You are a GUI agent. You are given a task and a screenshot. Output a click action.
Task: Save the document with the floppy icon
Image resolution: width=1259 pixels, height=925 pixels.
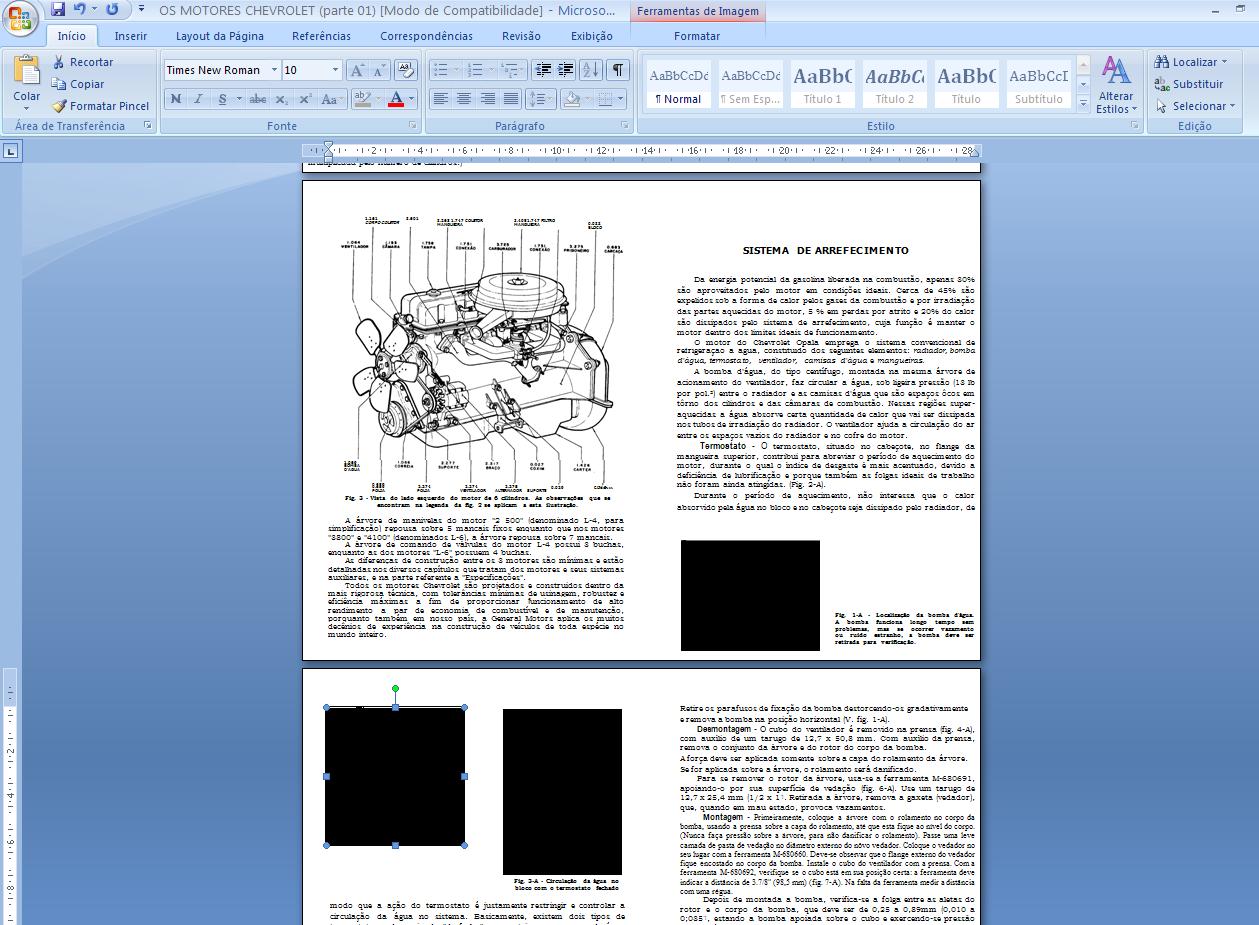coord(57,9)
